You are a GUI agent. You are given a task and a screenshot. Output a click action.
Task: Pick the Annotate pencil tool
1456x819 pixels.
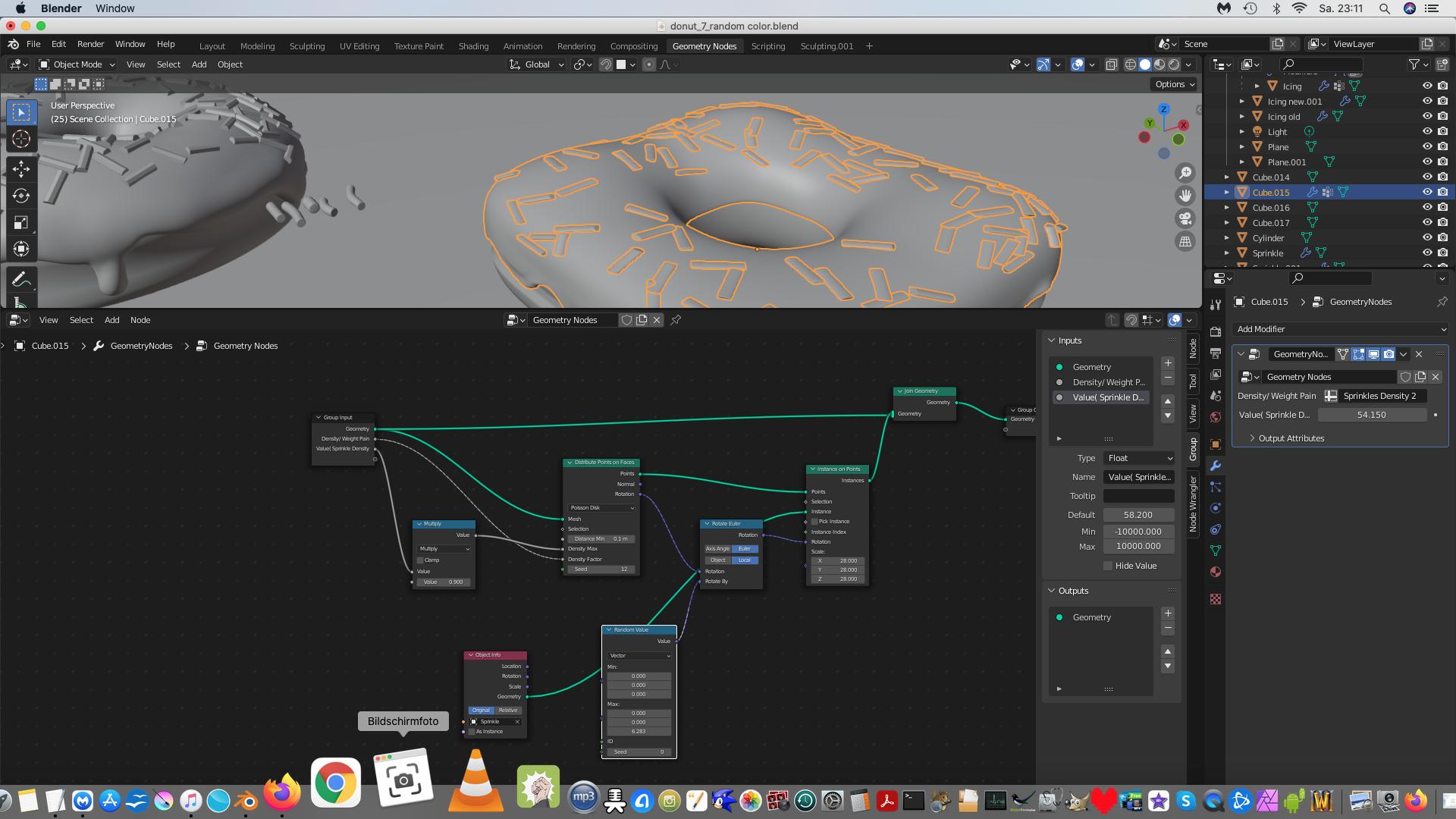point(21,279)
